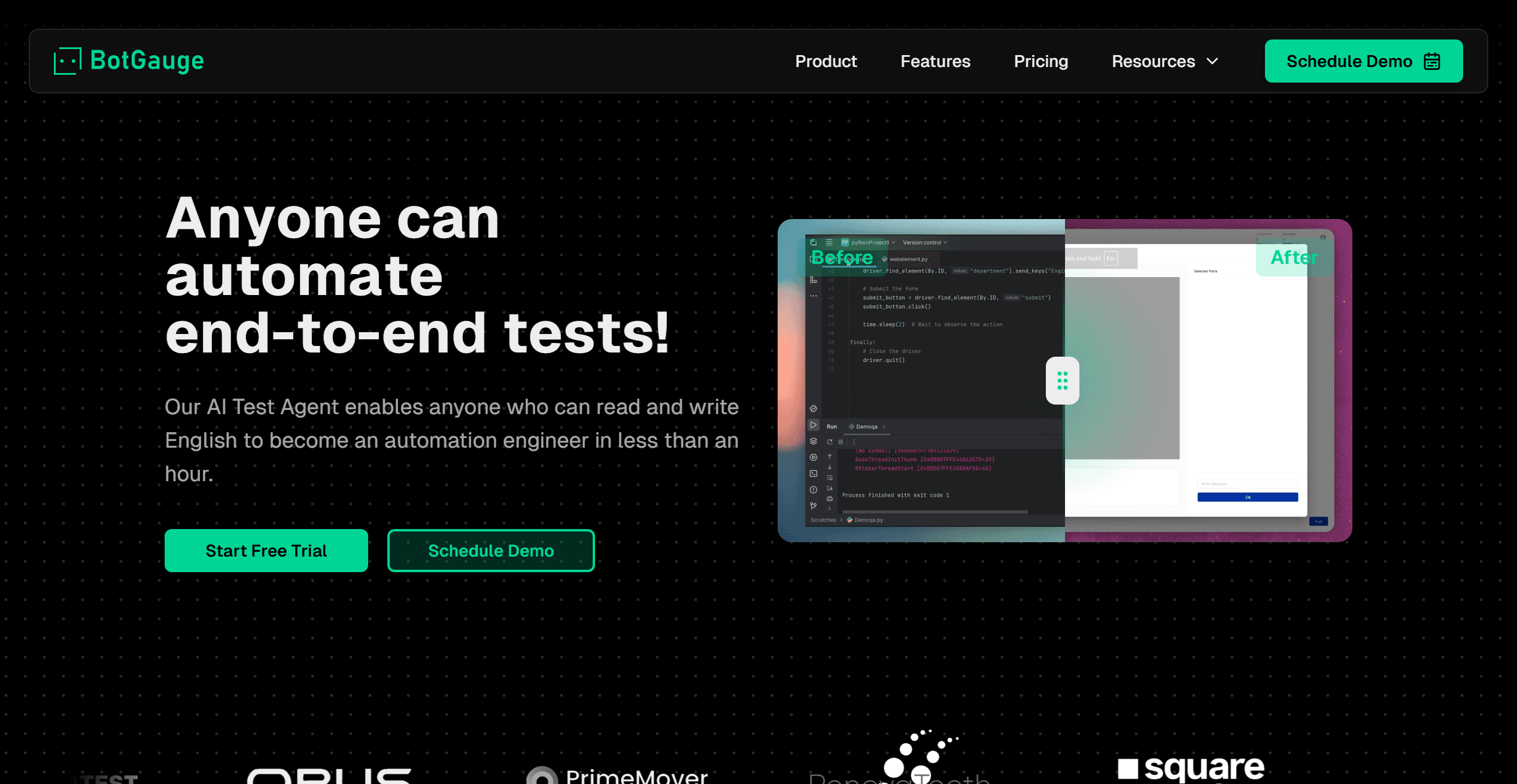
Task: Click the hamburger menu icon in IDE header
Action: (829, 242)
